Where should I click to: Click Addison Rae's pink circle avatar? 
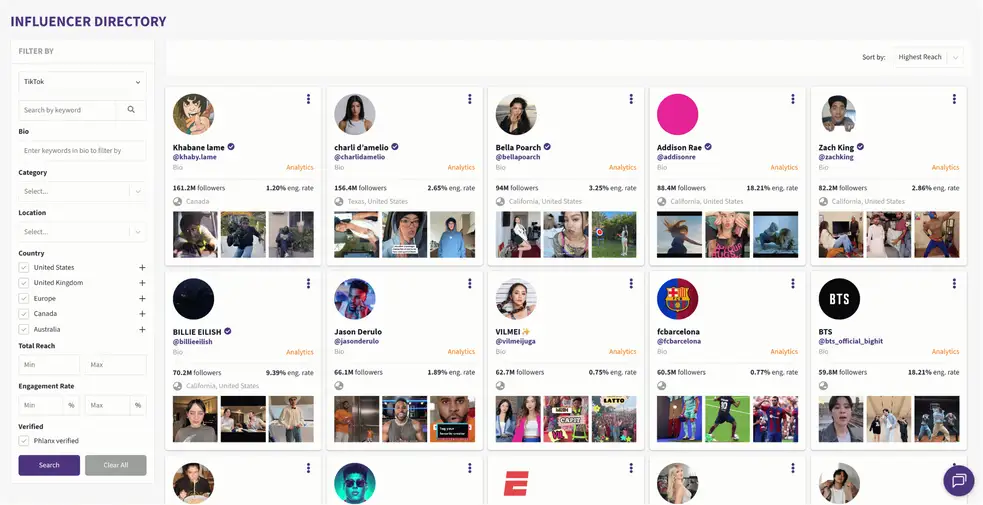point(677,115)
